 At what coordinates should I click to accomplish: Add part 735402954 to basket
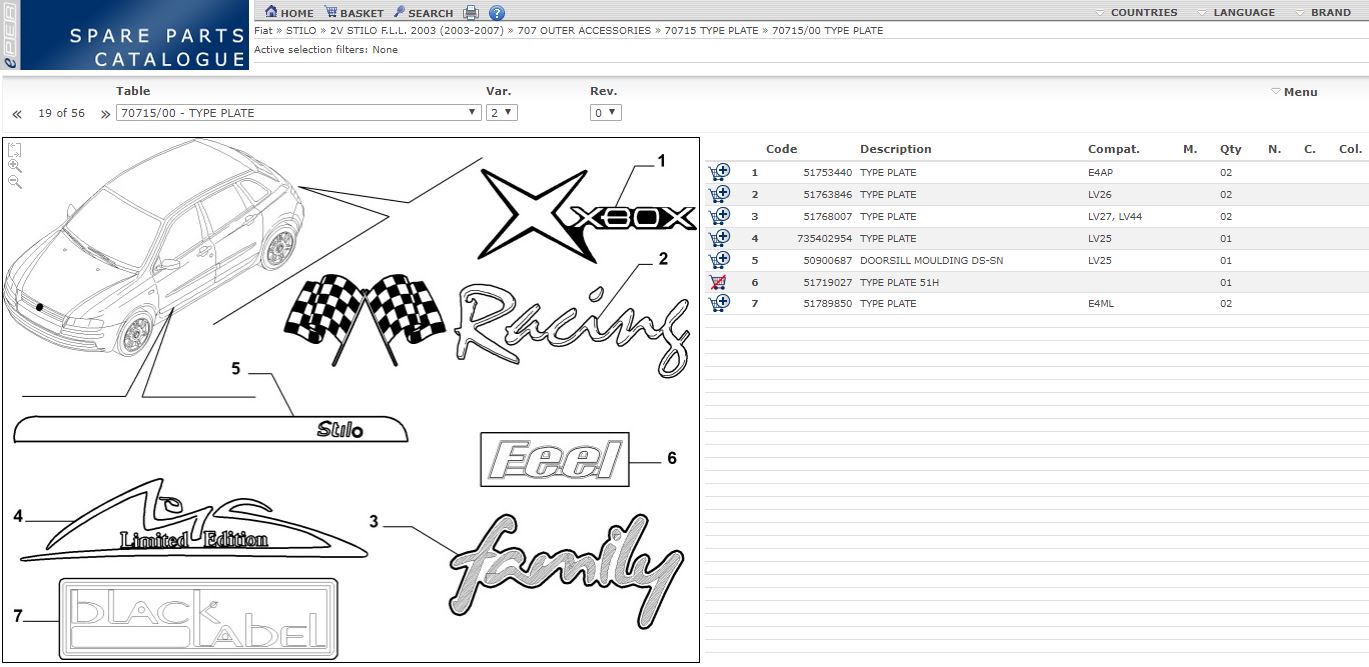[x=719, y=238]
